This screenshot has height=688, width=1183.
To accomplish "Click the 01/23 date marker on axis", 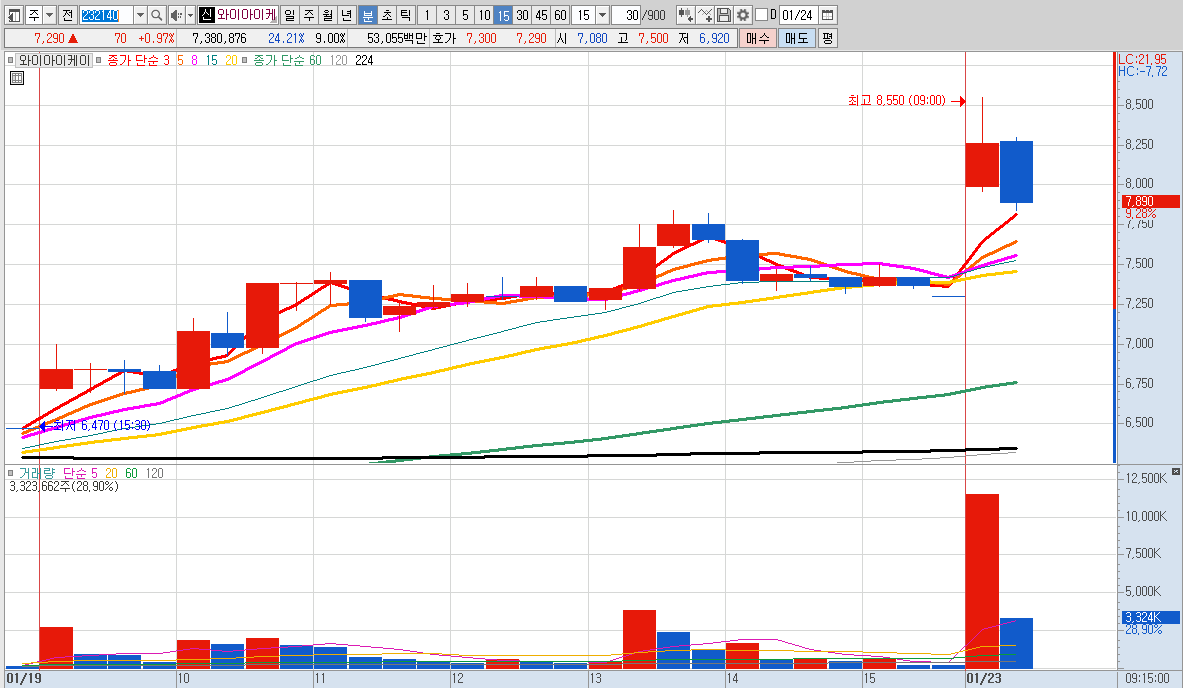I will 985,678.
